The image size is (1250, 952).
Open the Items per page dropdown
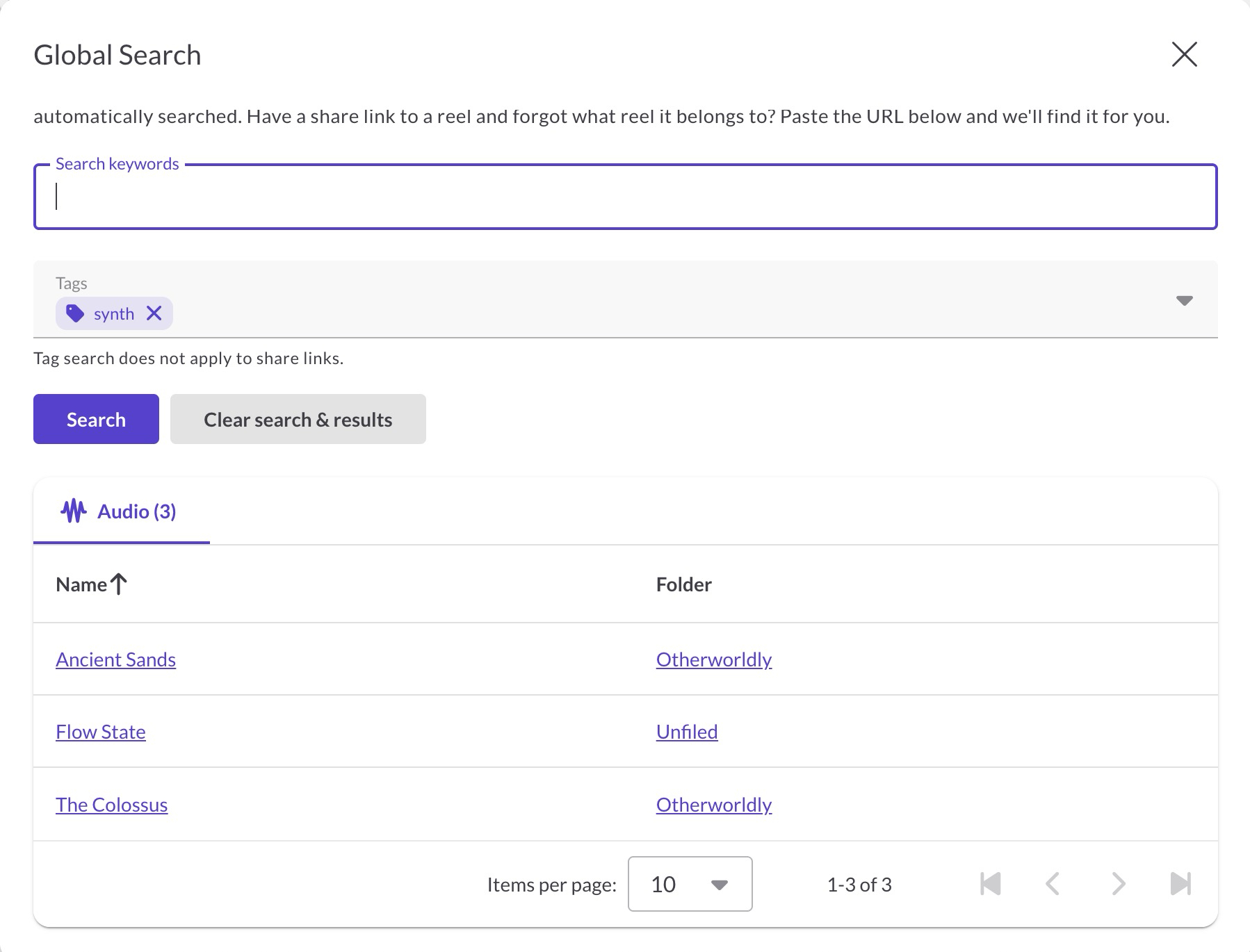click(x=690, y=884)
